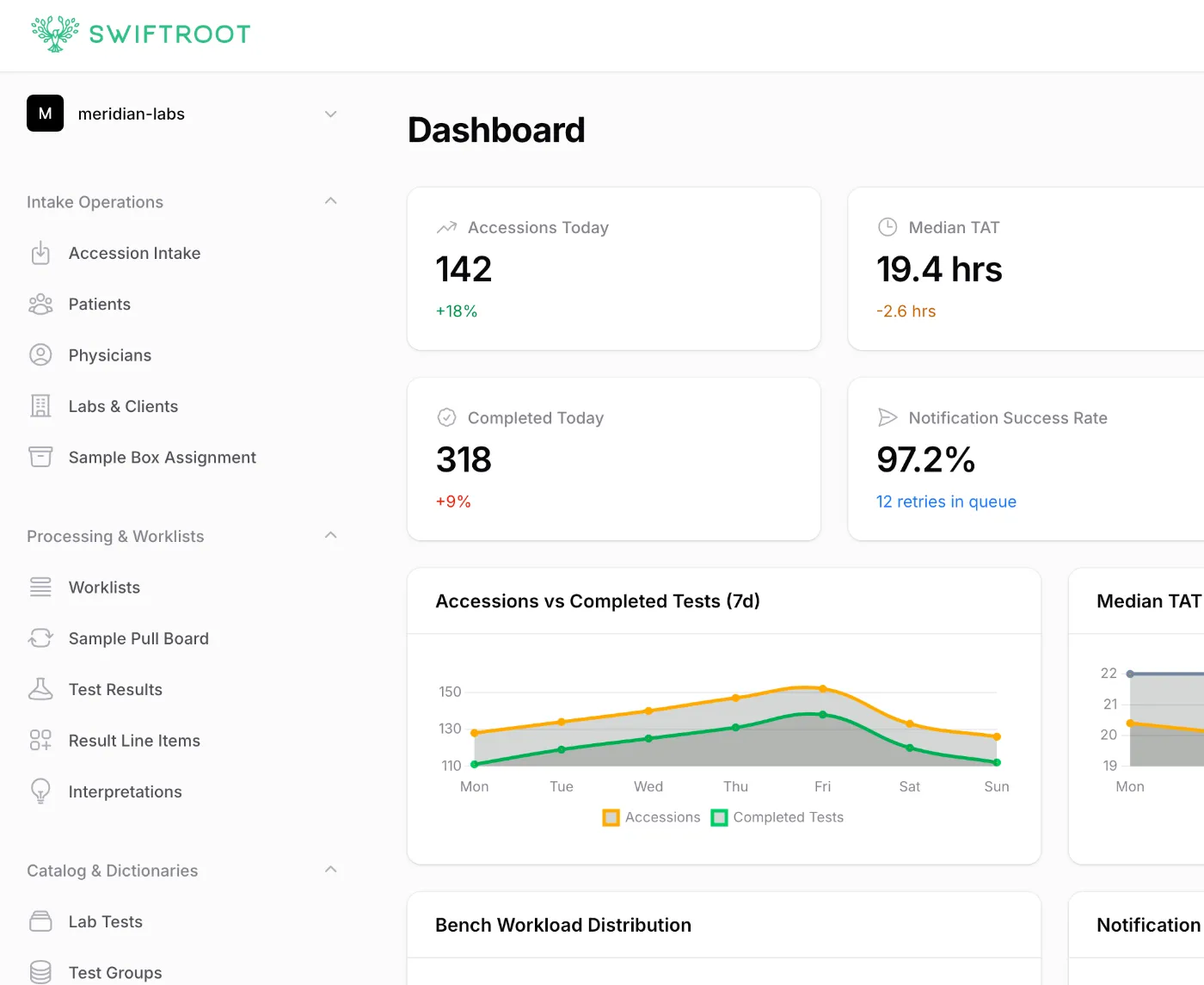Image resolution: width=1204 pixels, height=985 pixels.
Task: Toggle the Completed Tests legend swatch
Action: 719,817
